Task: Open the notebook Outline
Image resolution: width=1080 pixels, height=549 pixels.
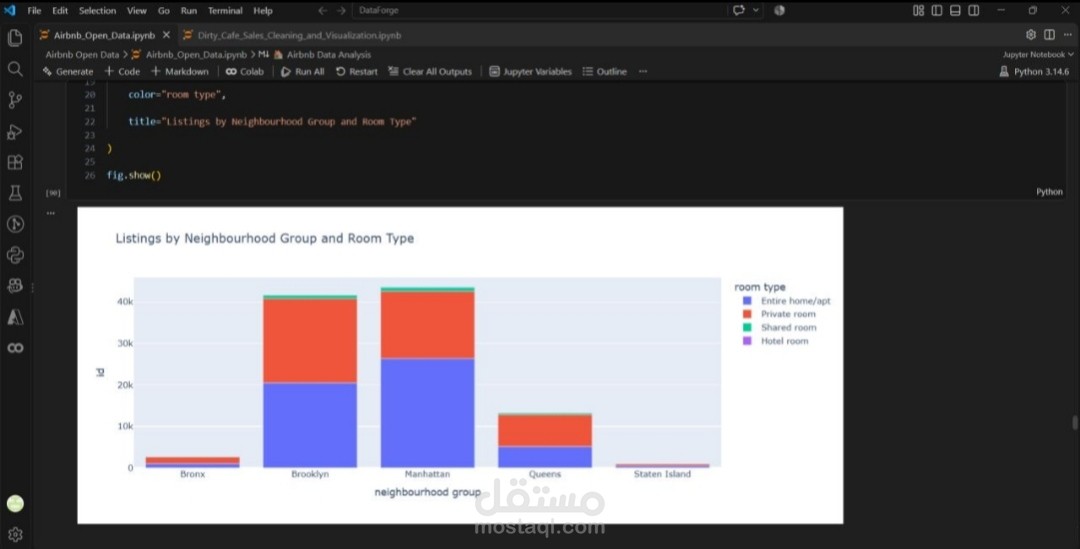Action: click(604, 71)
